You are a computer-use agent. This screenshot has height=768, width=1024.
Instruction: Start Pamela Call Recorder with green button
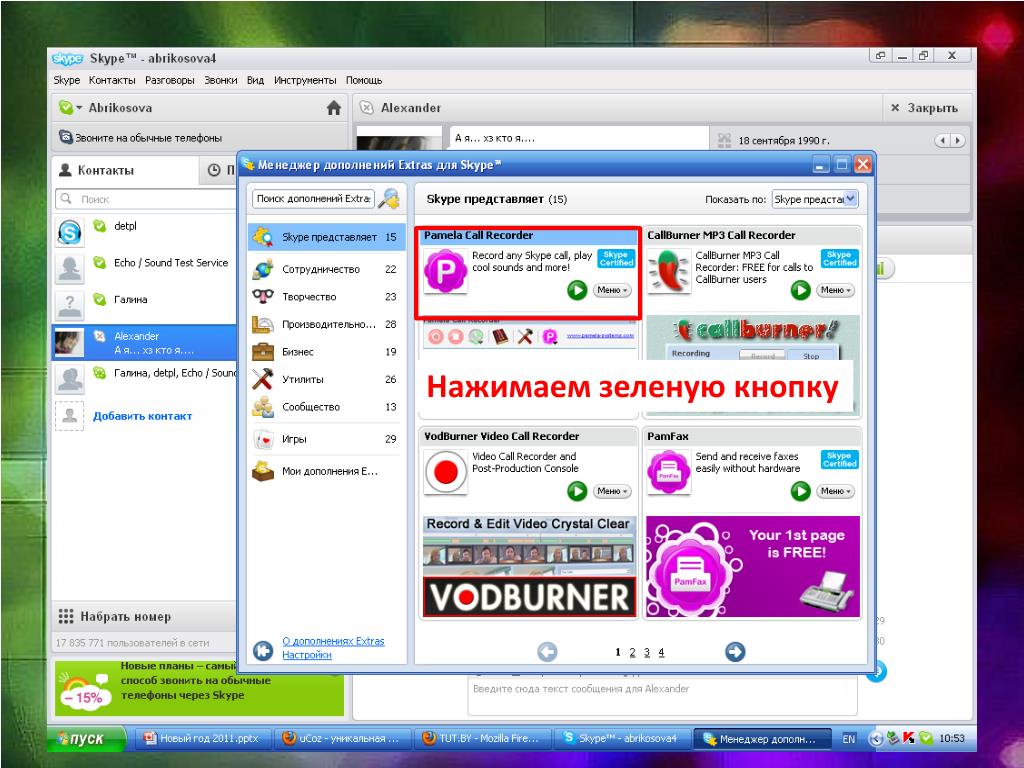click(577, 290)
